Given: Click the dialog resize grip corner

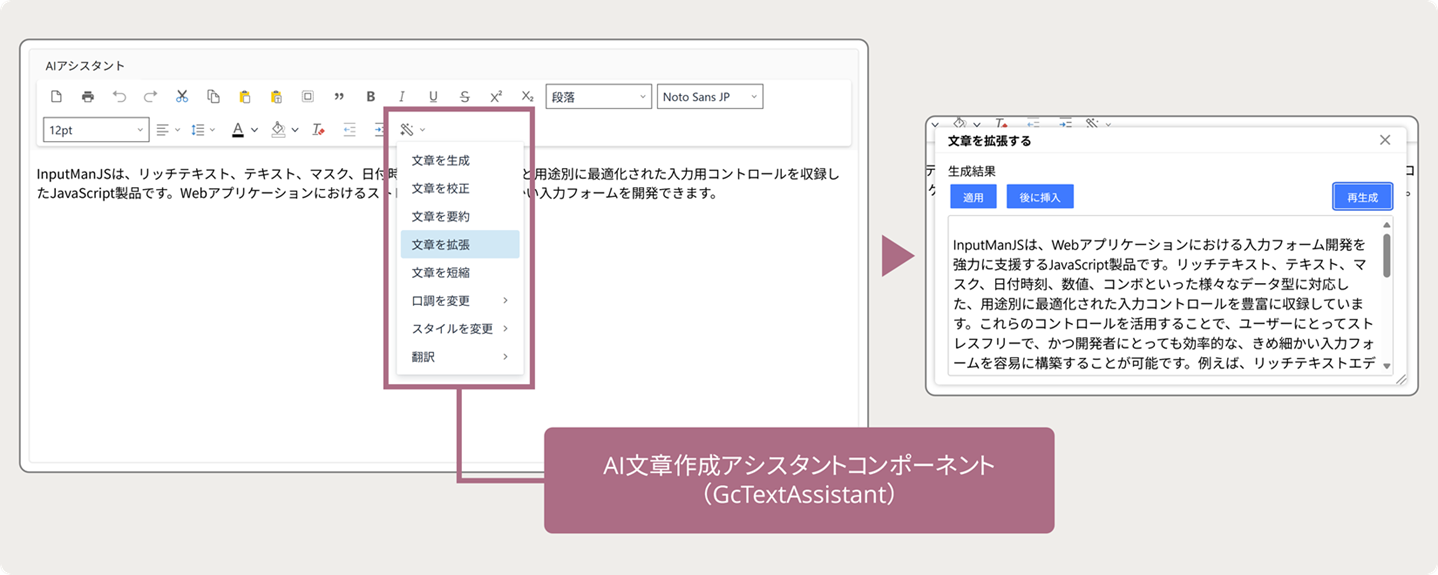Looking at the screenshot, I should click(x=1401, y=380).
